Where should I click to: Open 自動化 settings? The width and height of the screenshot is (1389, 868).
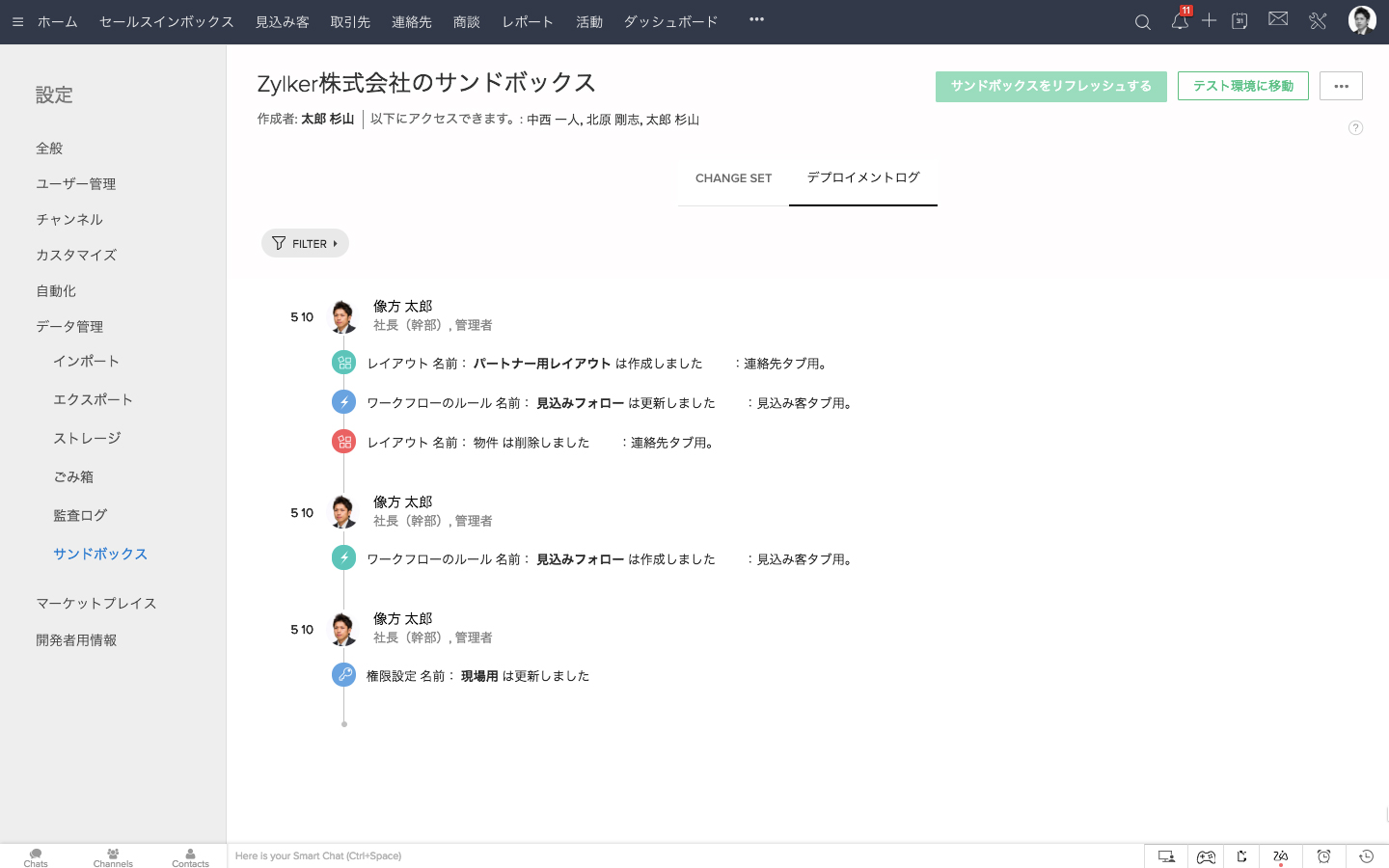tap(56, 290)
